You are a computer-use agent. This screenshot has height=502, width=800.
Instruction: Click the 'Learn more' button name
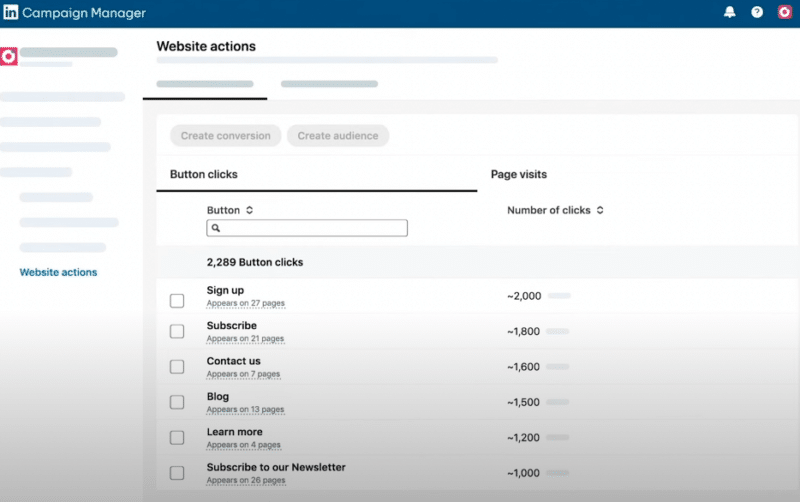point(235,432)
